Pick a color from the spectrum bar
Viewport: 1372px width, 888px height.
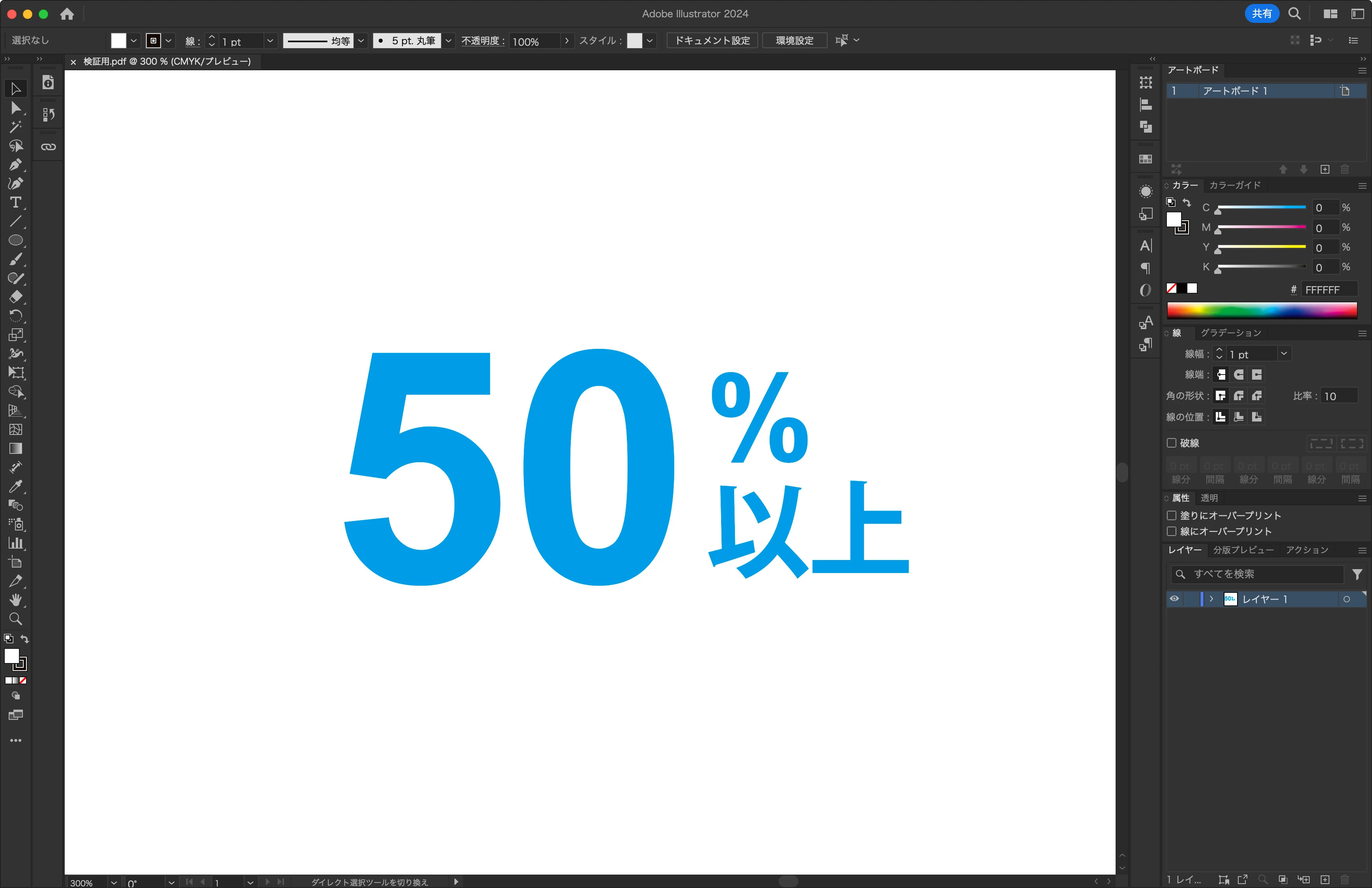[1262, 310]
